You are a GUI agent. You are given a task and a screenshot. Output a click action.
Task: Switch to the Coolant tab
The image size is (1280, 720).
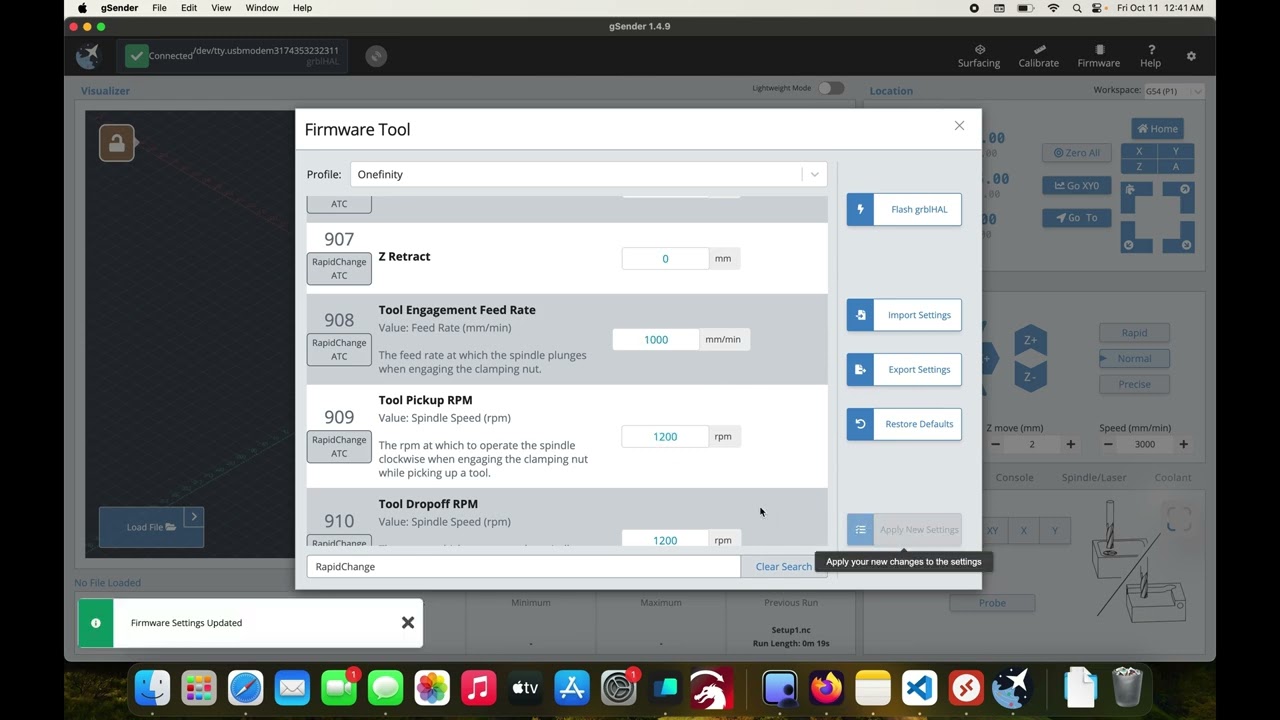(x=1173, y=478)
